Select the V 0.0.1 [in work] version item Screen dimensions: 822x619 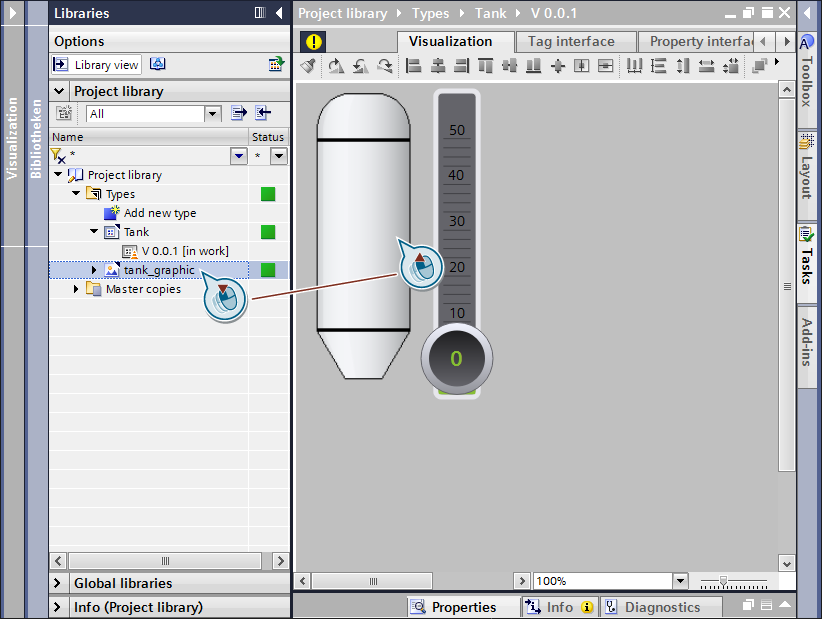185,251
